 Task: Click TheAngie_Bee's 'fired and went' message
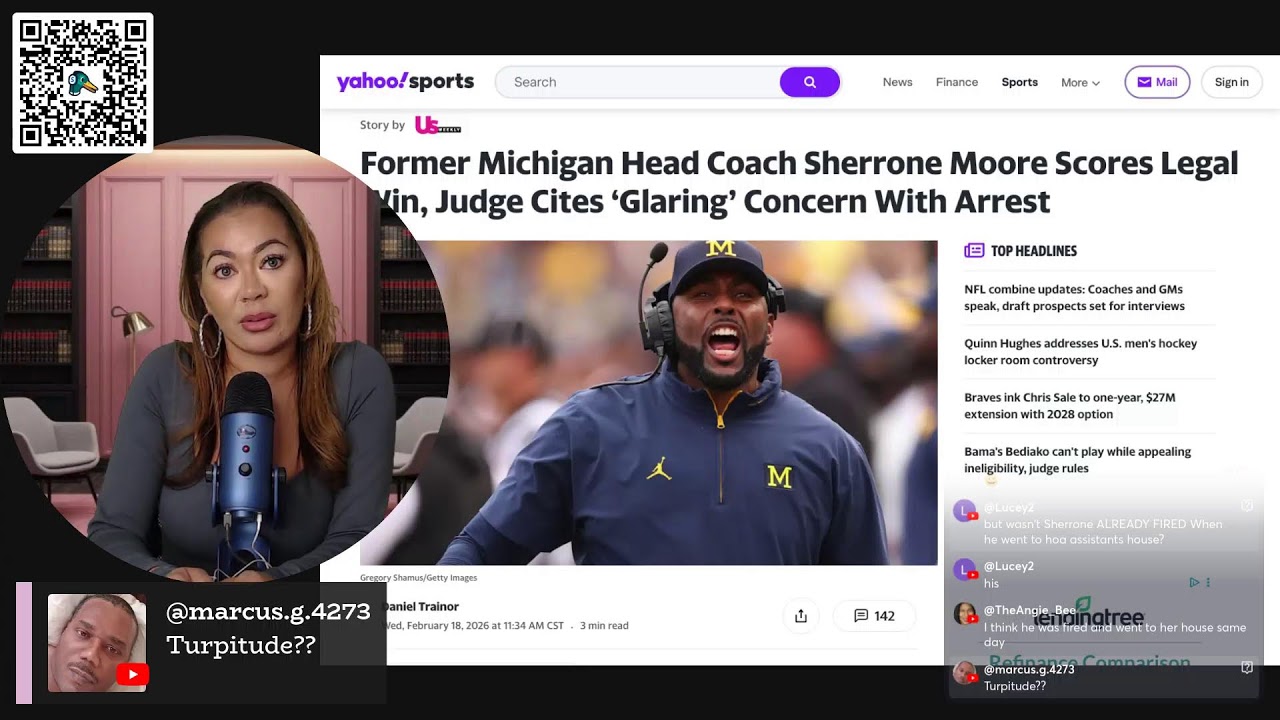click(x=1115, y=635)
